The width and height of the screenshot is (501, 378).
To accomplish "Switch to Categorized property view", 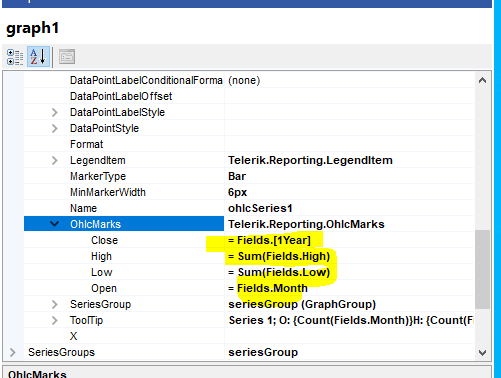I will pyautogui.click(x=15, y=57).
